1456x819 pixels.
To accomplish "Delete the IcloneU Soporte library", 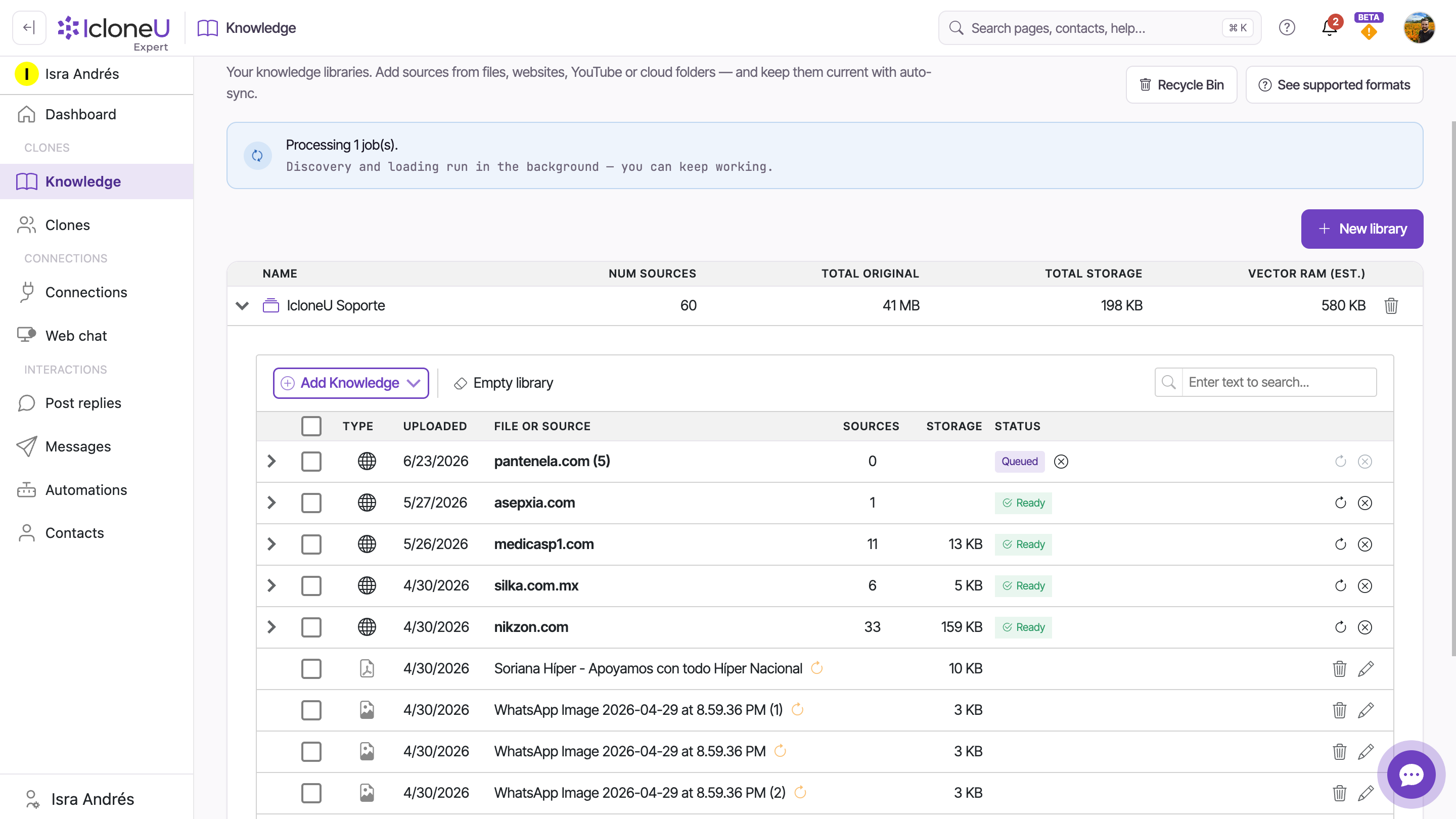I will pyautogui.click(x=1391, y=306).
